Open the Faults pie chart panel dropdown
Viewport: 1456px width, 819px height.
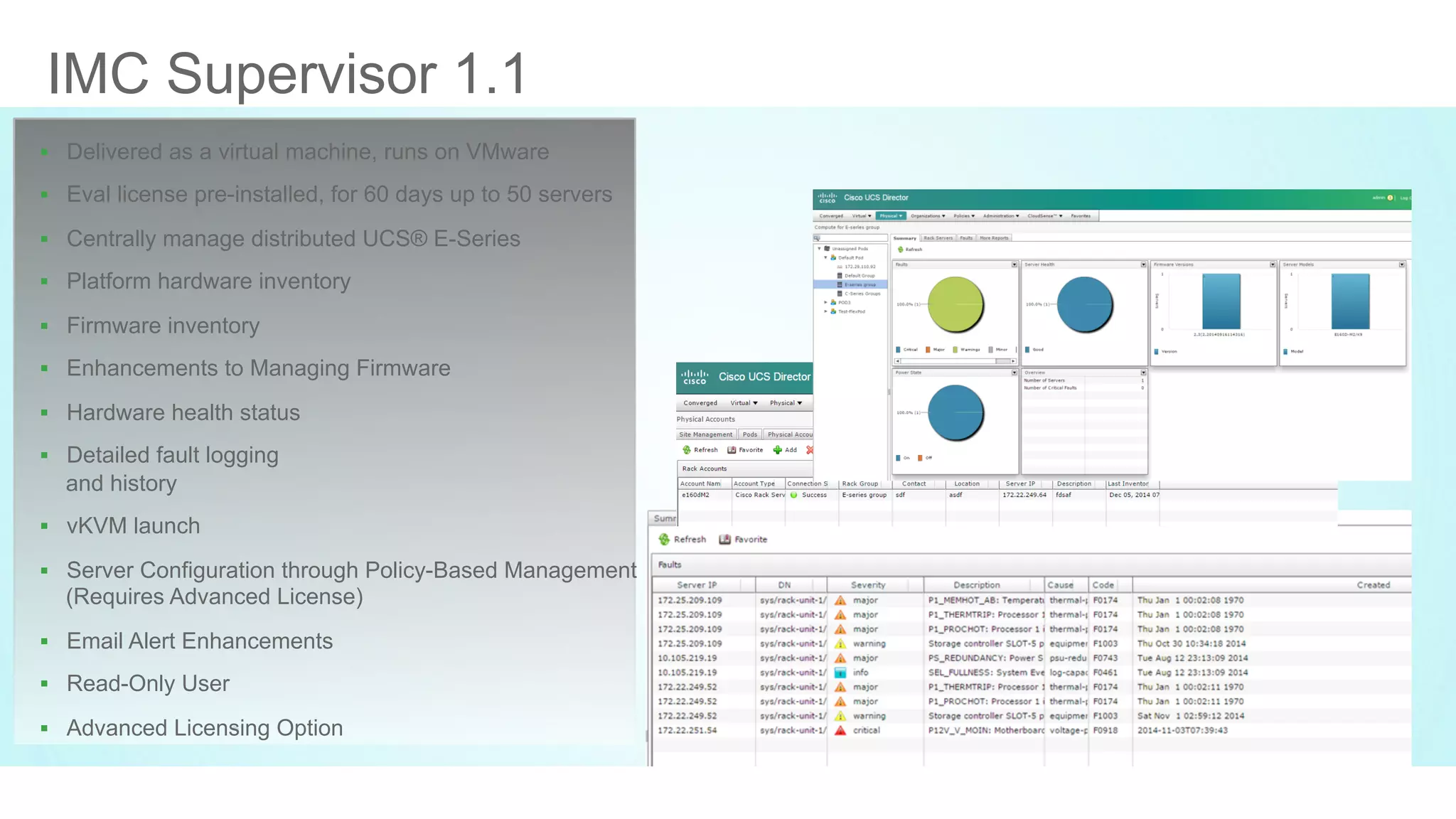[1015, 264]
